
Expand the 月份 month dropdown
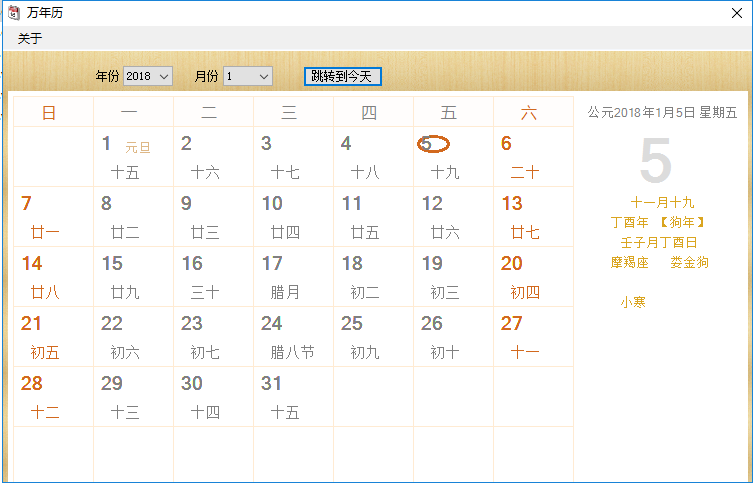tap(247, 76)
